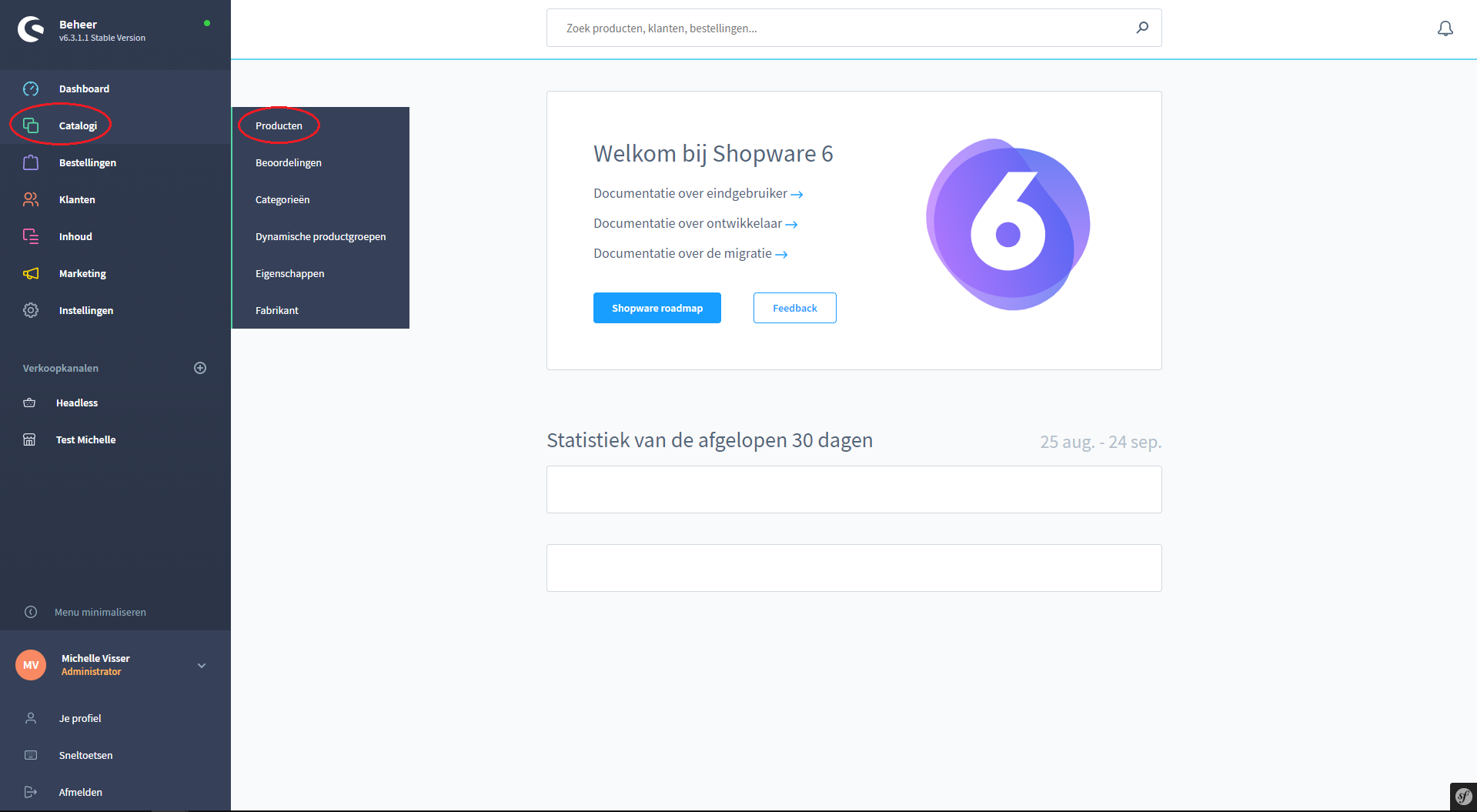The image size is (1477, 812).
Task: Open the Feedback button
Action: [x=794, y=308]
